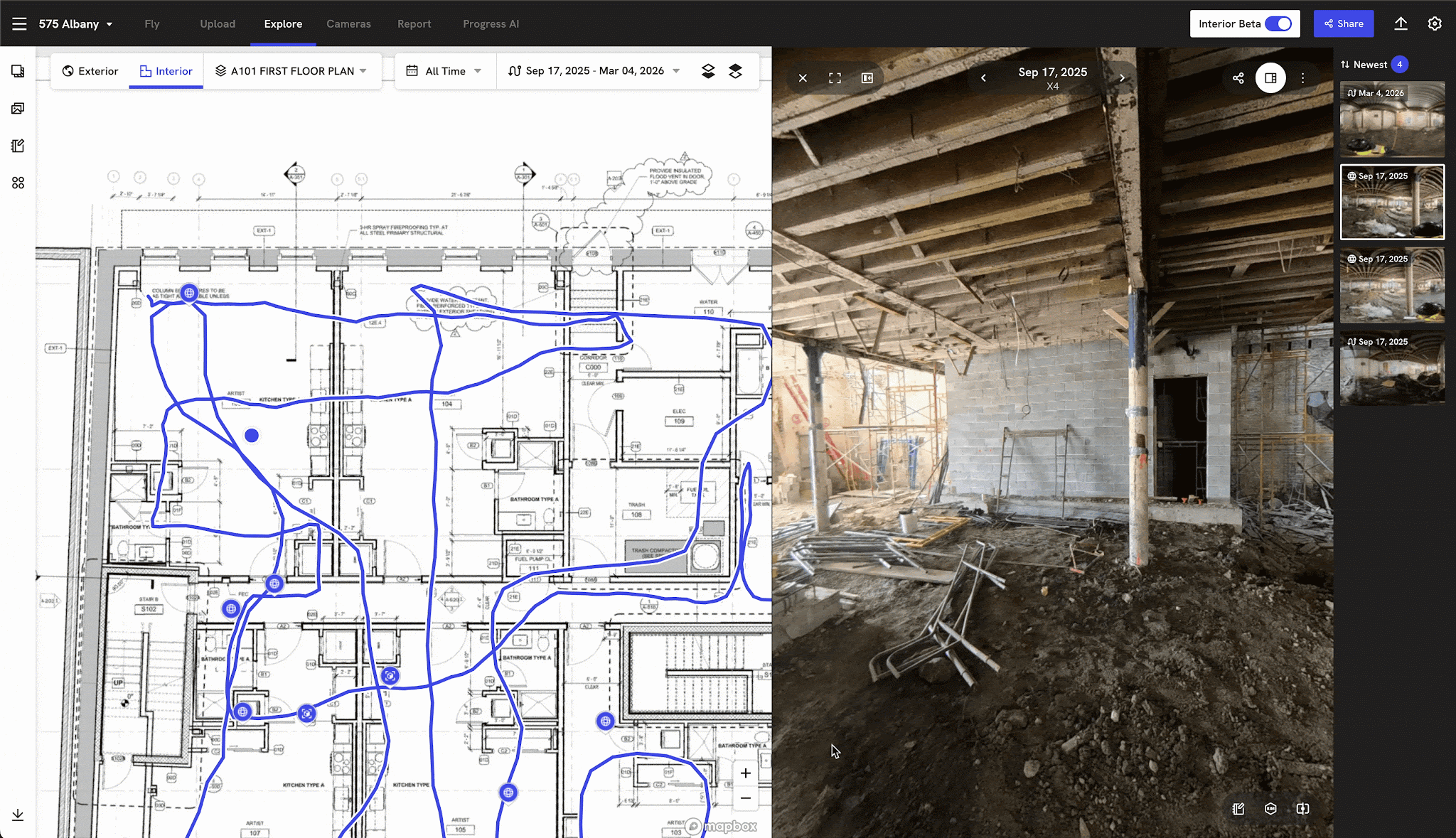Enter fullscreen mode on the panorama view
This screenshot has width=1456, height=838.
pos(835,77)
